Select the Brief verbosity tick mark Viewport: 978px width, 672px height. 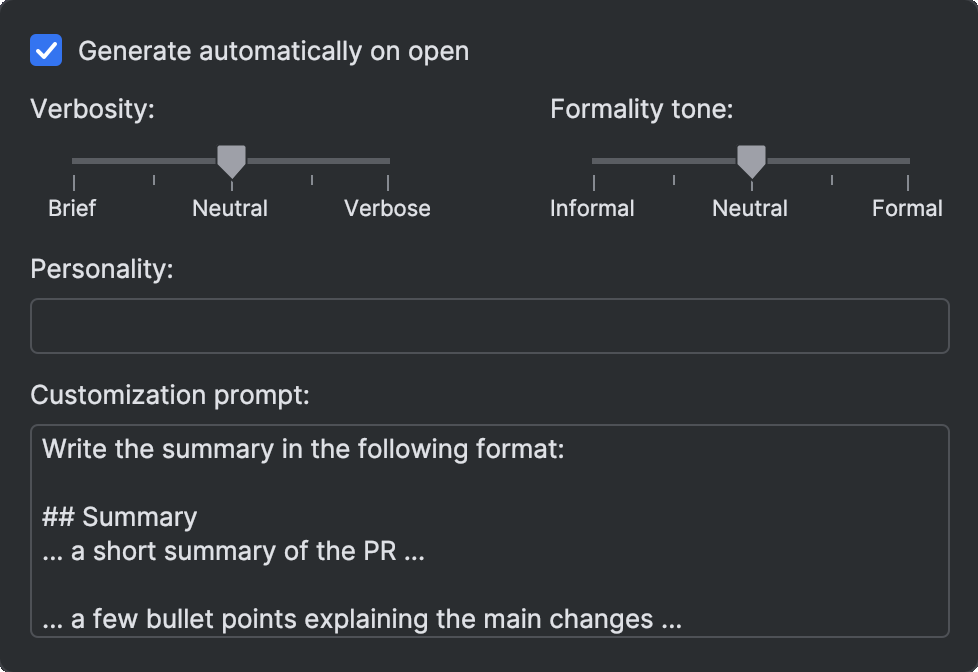click(x=75, y=180)
